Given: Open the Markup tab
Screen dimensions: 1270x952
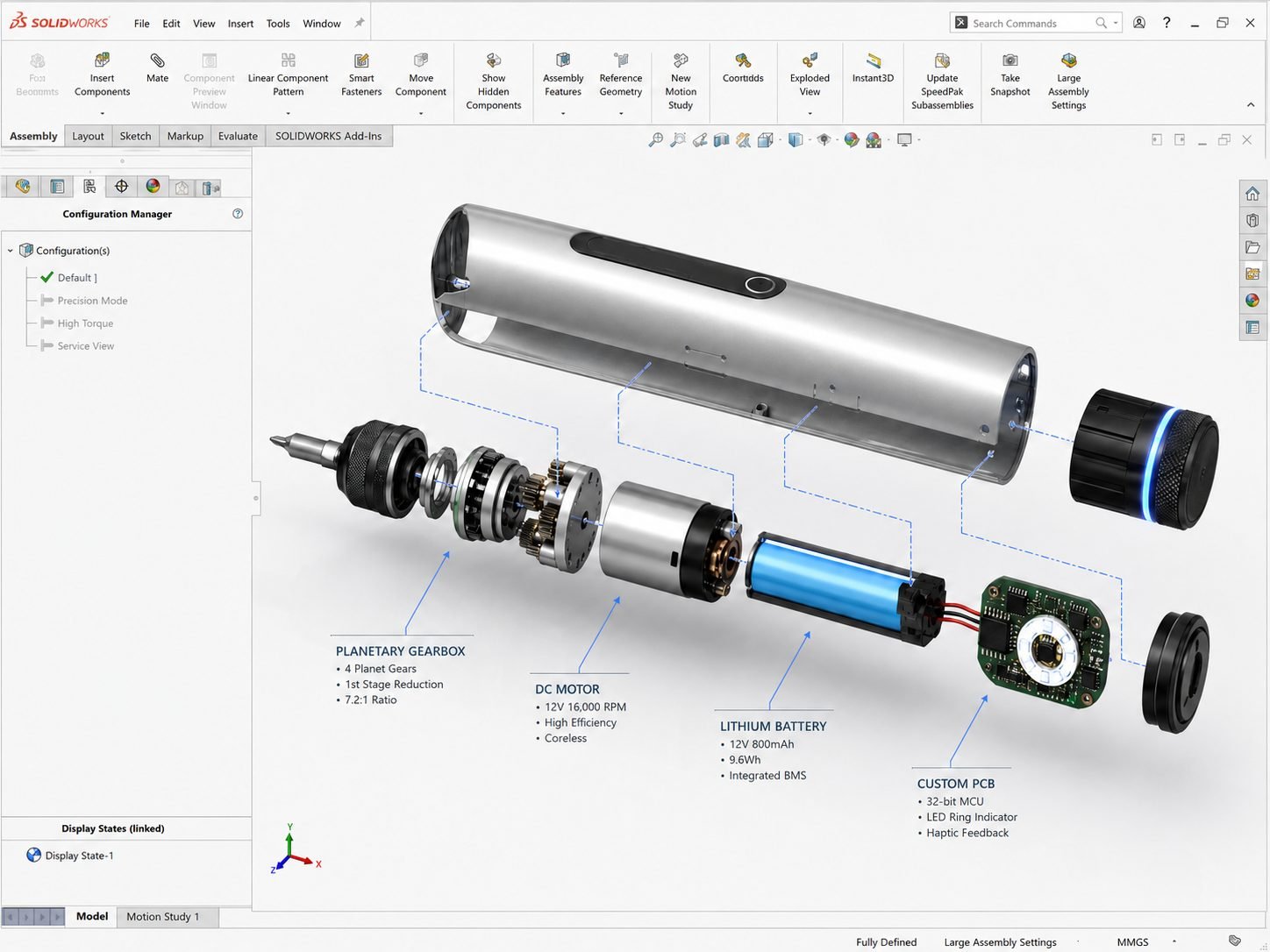Looking at the screenshot, I should pos(185,136).
